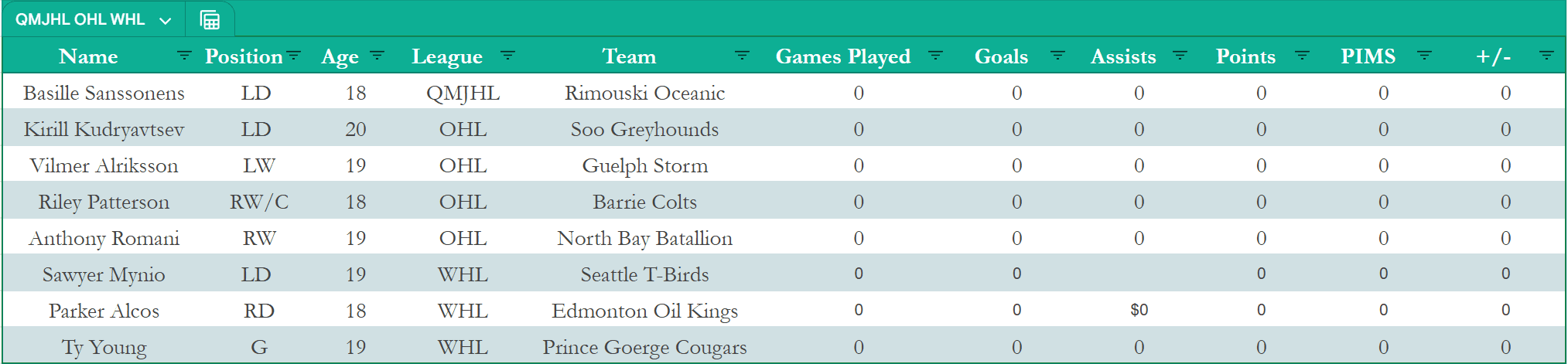The width and height of the screenshot is (1568, 364).
Task: Open the Games Played filter
Action: [x=935, y=56]
